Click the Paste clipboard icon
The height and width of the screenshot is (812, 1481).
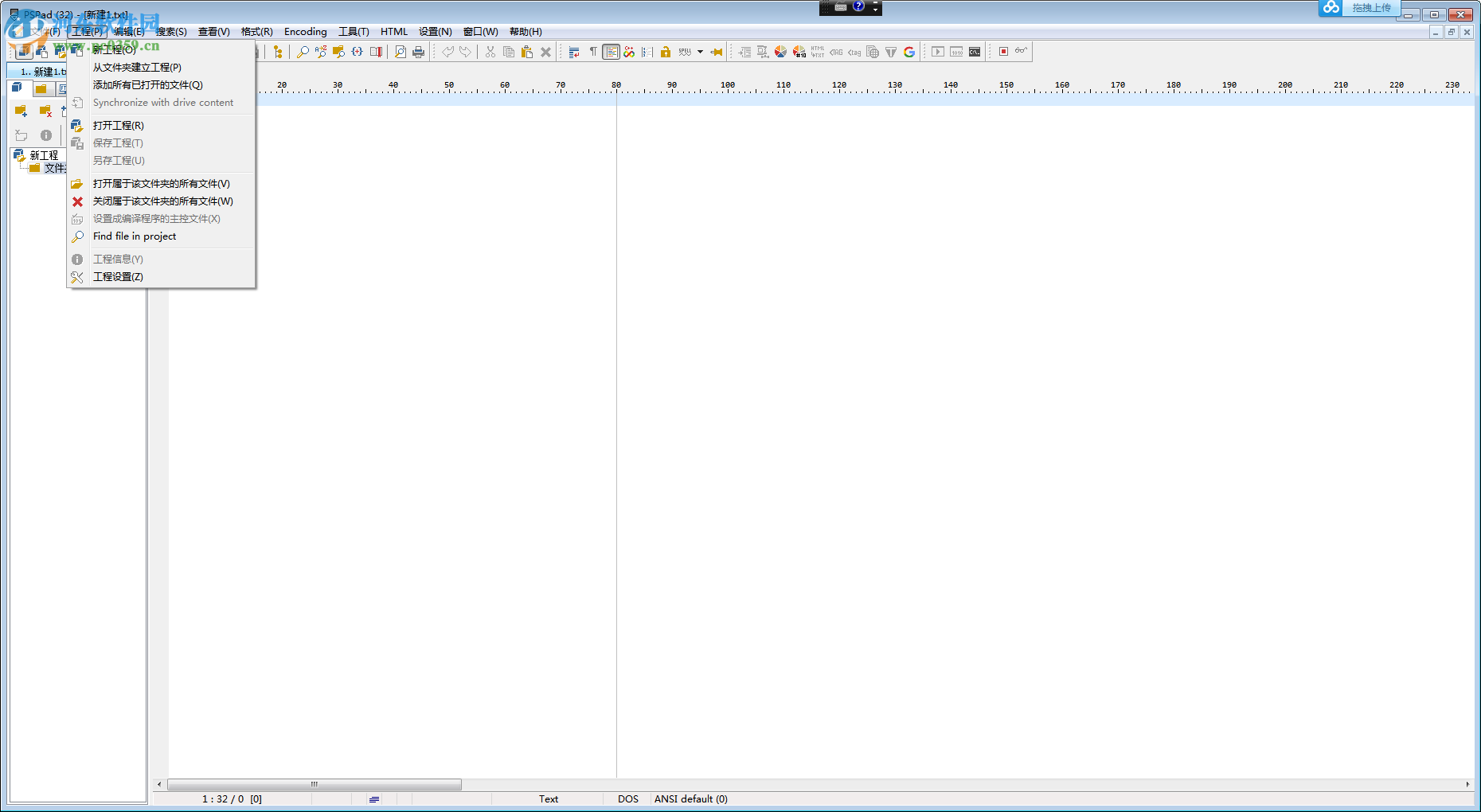click(527, 52)
